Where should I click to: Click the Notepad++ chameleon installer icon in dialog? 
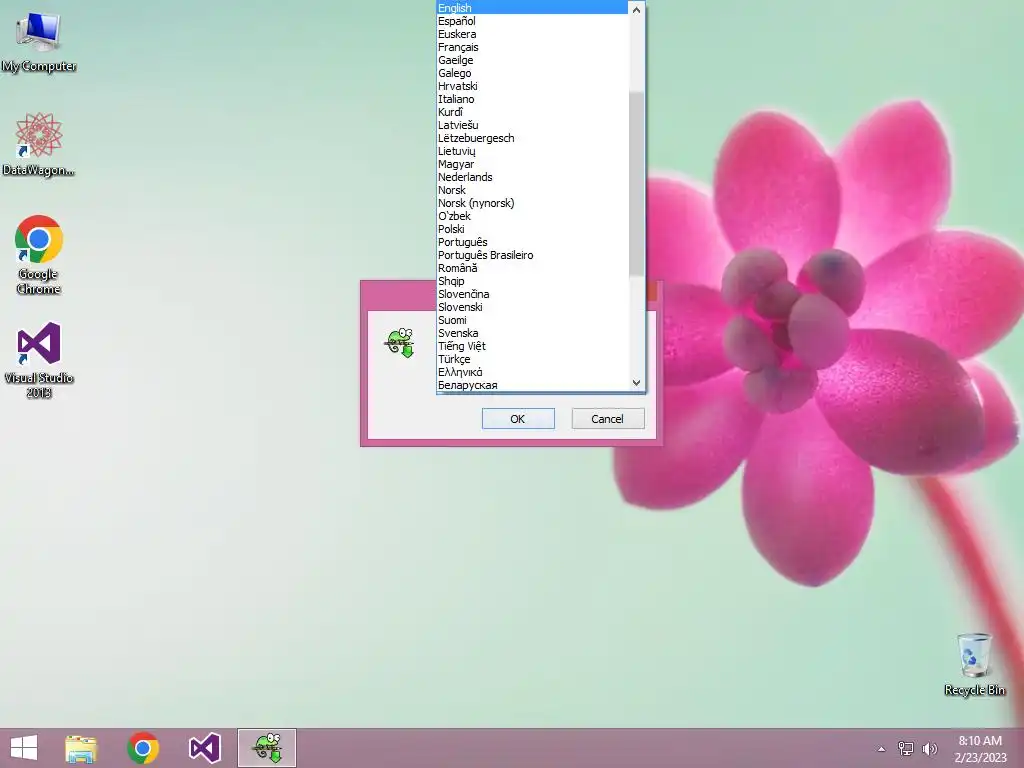click(400, 342)
